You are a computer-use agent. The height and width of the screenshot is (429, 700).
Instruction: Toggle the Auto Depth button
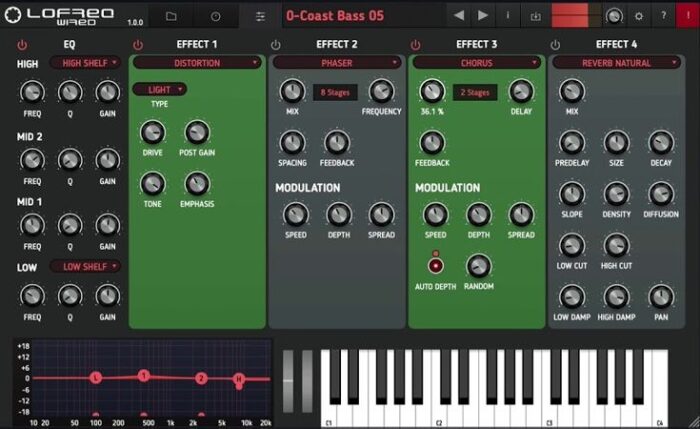point(436,266)
